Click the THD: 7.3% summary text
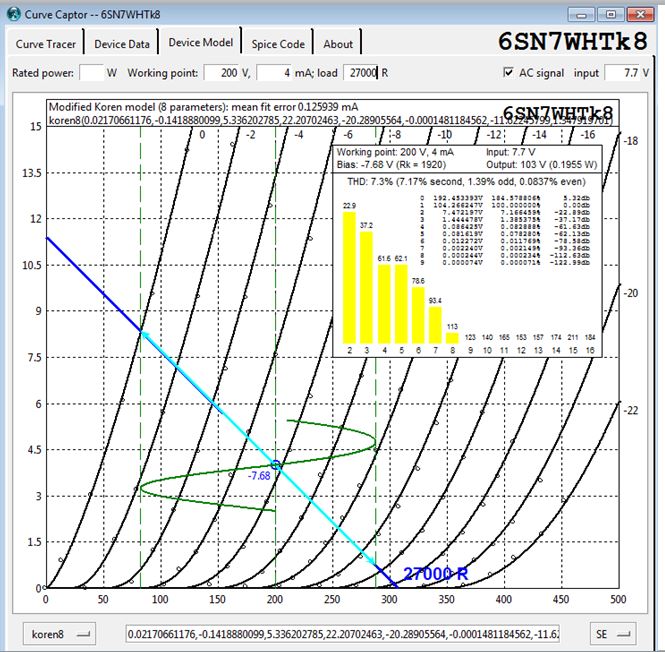 [467, 182]
